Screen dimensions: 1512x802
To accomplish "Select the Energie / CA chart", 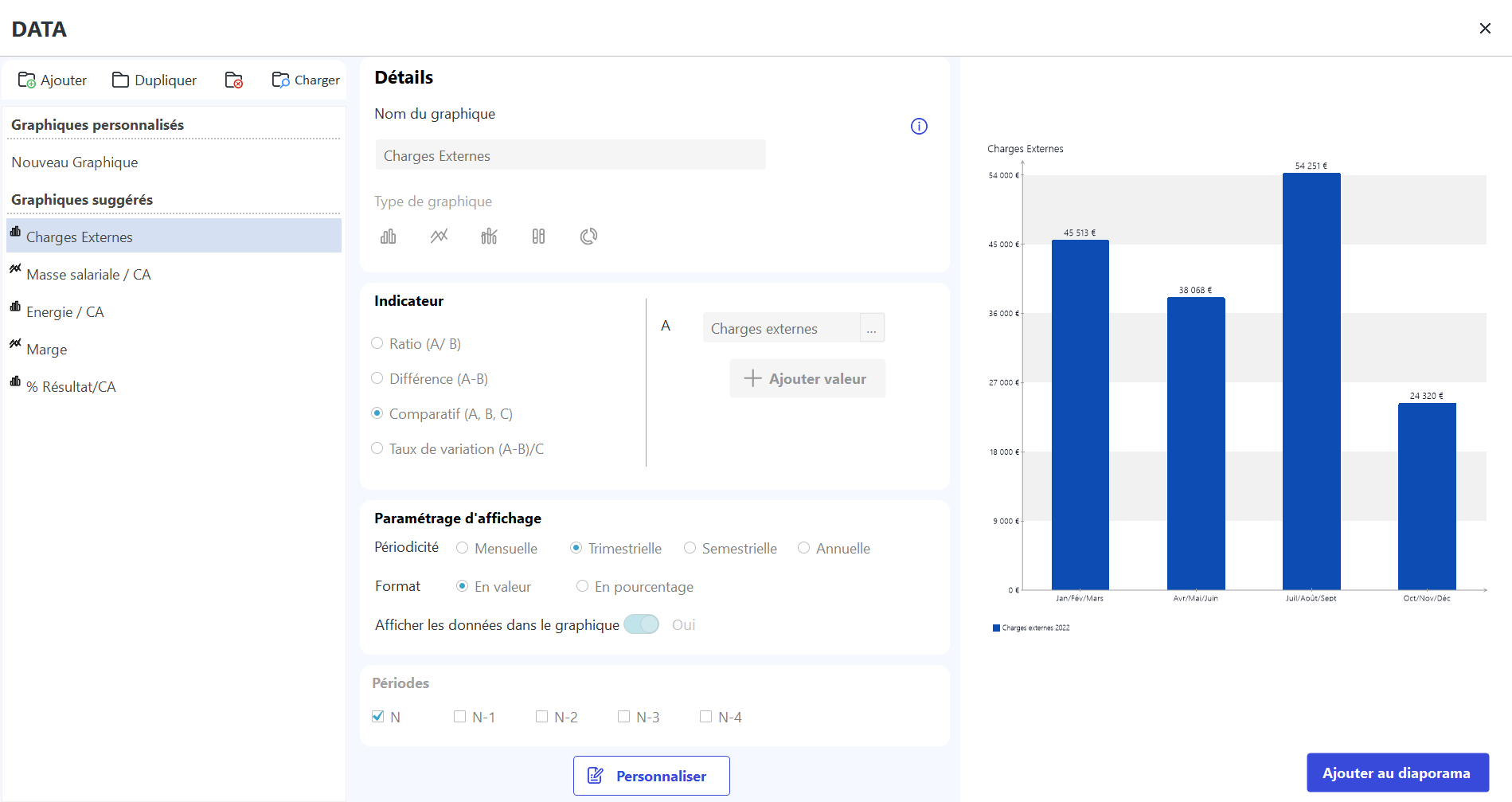I will click(x=174, y=311).
